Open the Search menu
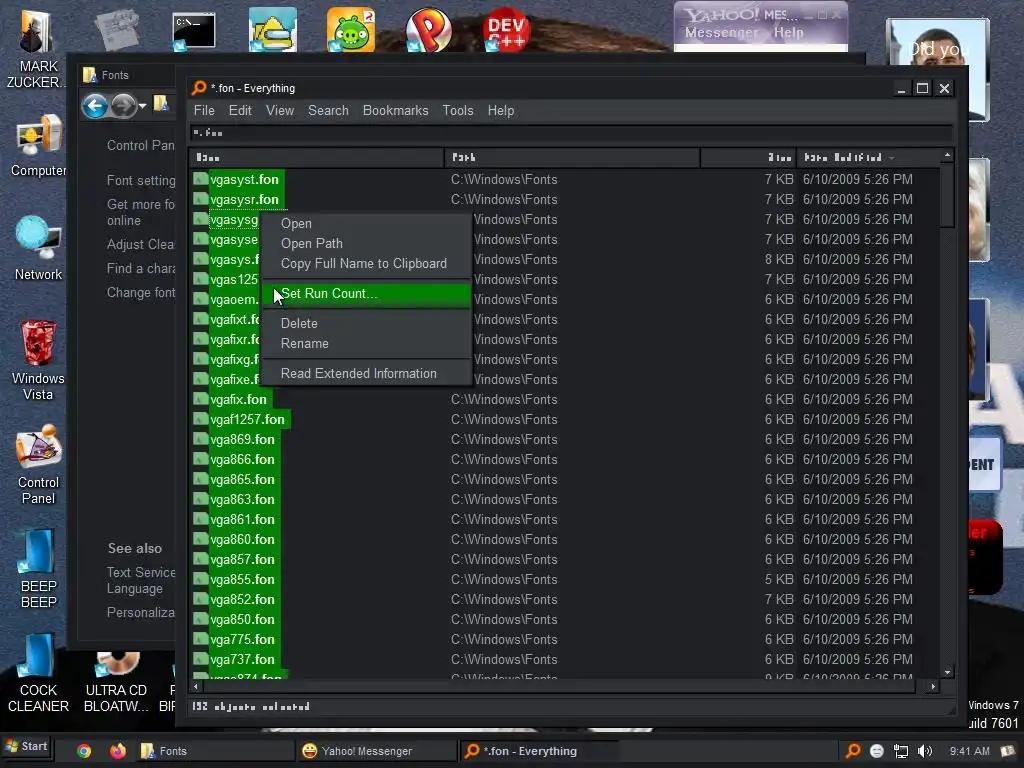 328,110
